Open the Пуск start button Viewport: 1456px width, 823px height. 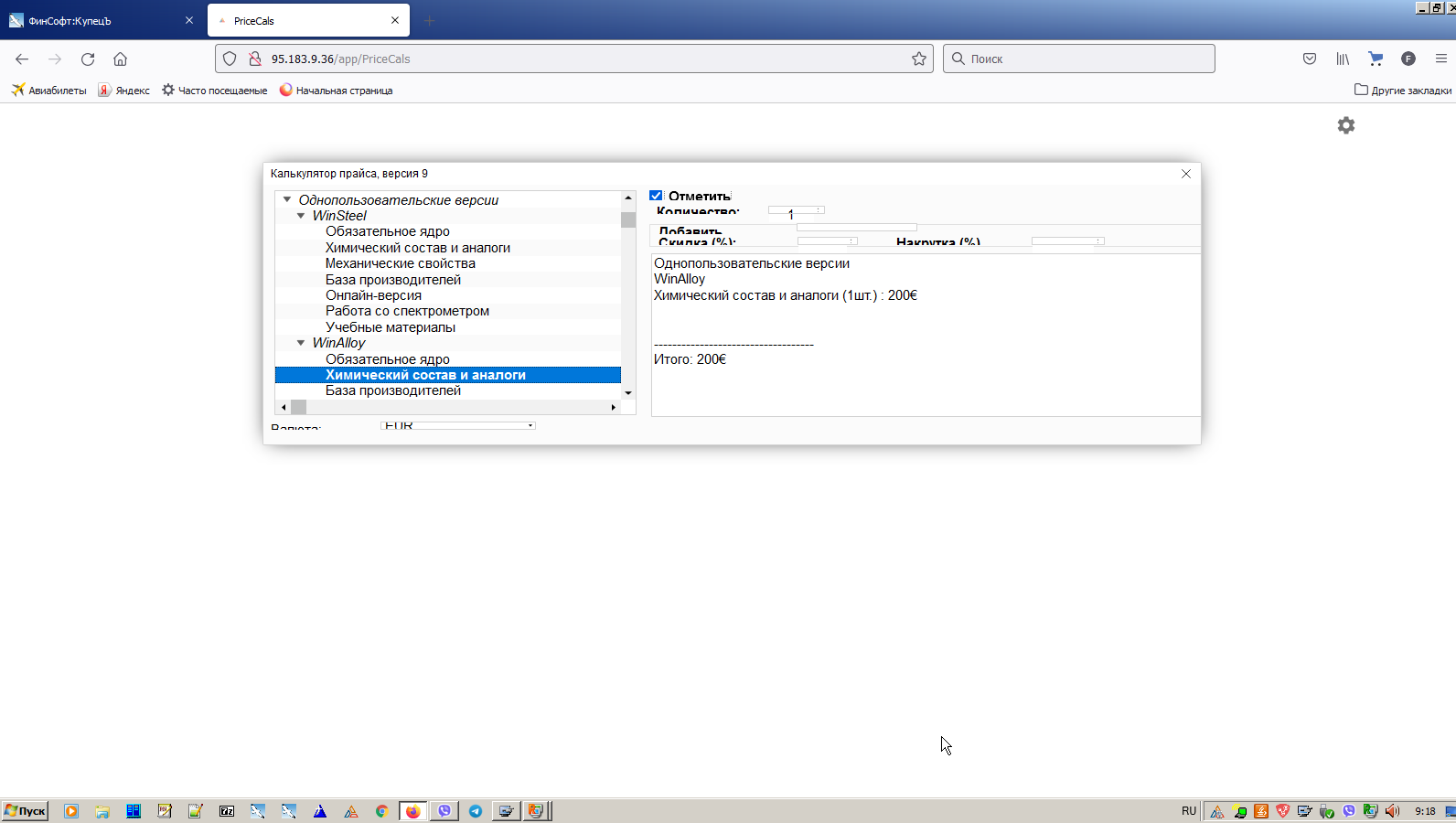click(x=25, y=810)
